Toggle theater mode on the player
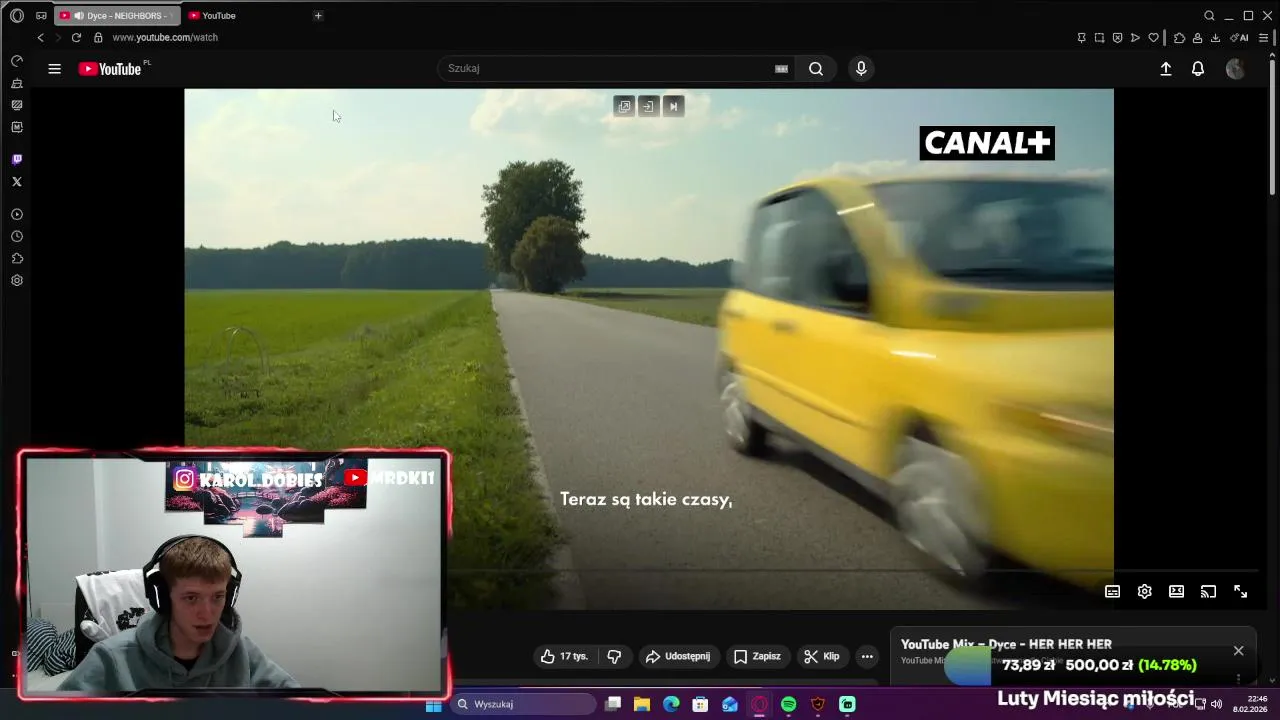This screenshot has height=720, width=1280. tap(1177, 592)
